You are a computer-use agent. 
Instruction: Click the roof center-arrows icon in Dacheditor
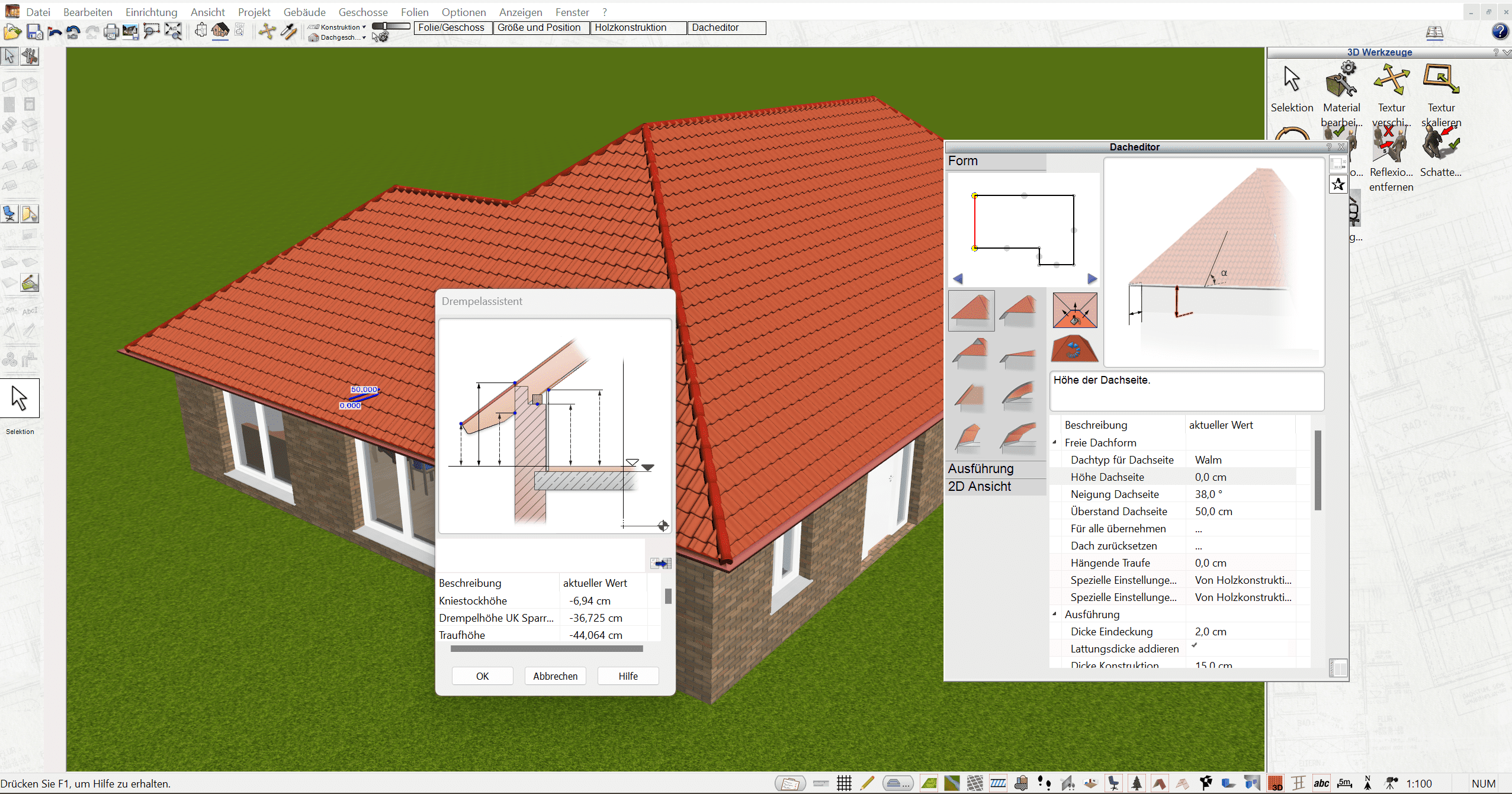(x=1075, y=310)
